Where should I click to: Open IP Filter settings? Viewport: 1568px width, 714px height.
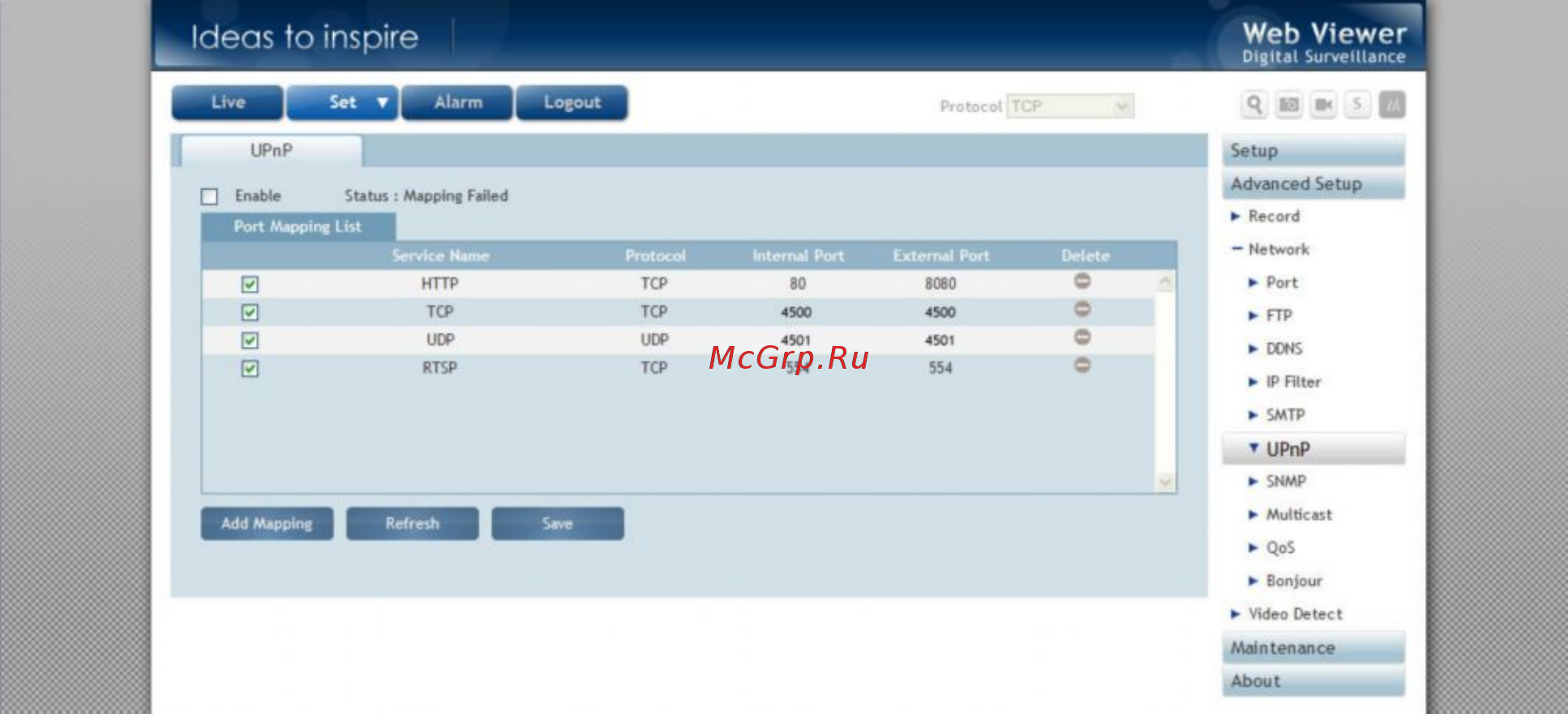coord(1284,383)
